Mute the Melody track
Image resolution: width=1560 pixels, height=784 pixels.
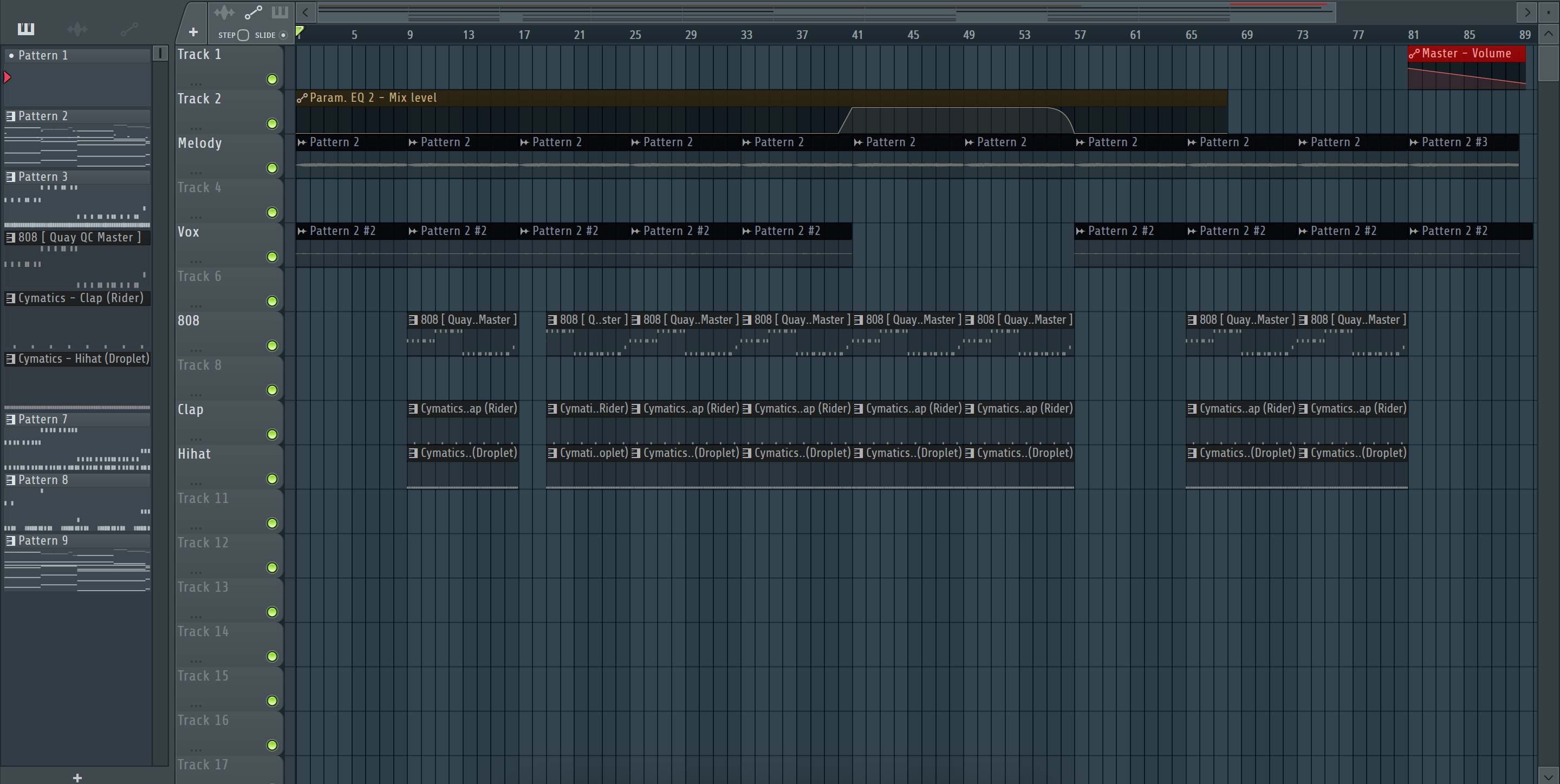click(x=272, y=168)
